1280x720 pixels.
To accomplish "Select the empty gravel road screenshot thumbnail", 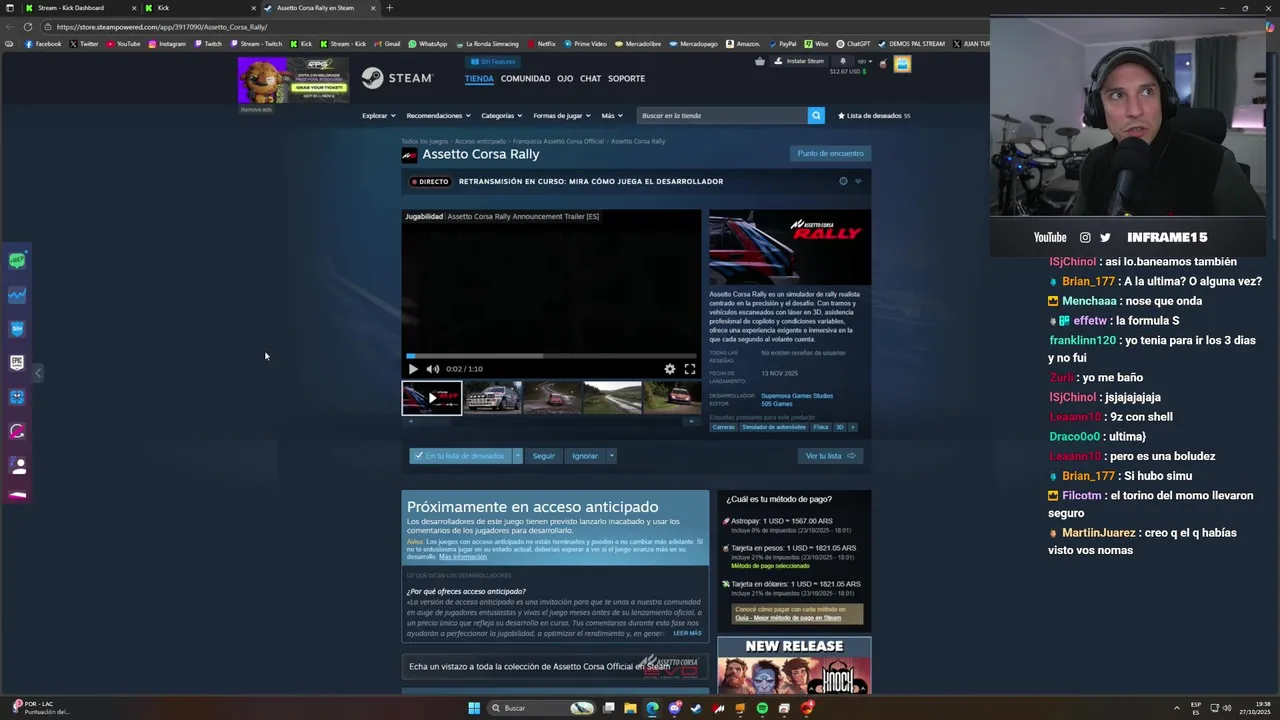I will tap(612, 397).
